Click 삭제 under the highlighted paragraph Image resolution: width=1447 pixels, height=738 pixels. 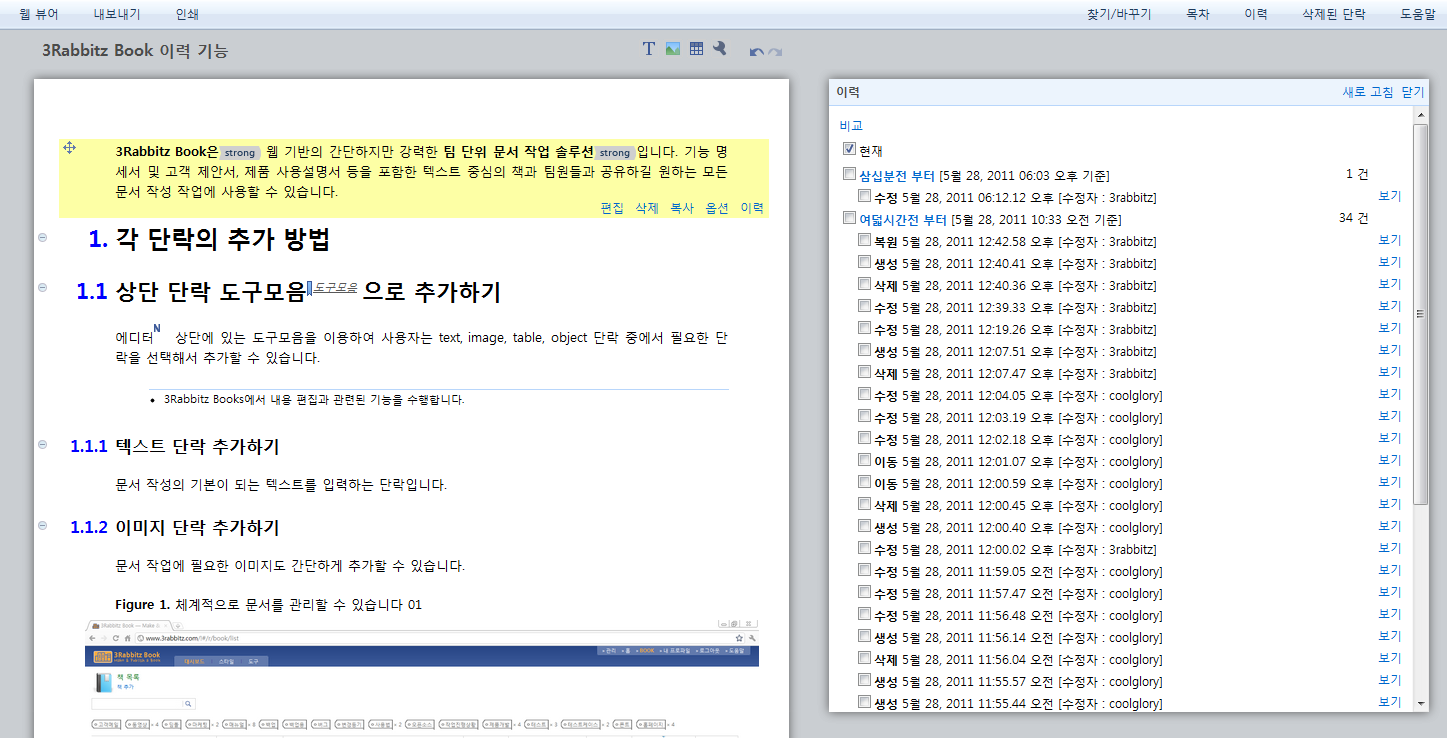click(x=647, y=208)
